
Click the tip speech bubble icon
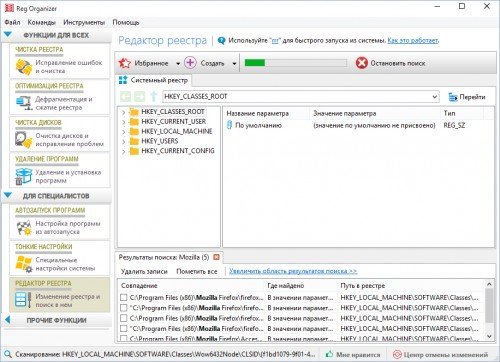pyautogui.click(x=221, y=41)
